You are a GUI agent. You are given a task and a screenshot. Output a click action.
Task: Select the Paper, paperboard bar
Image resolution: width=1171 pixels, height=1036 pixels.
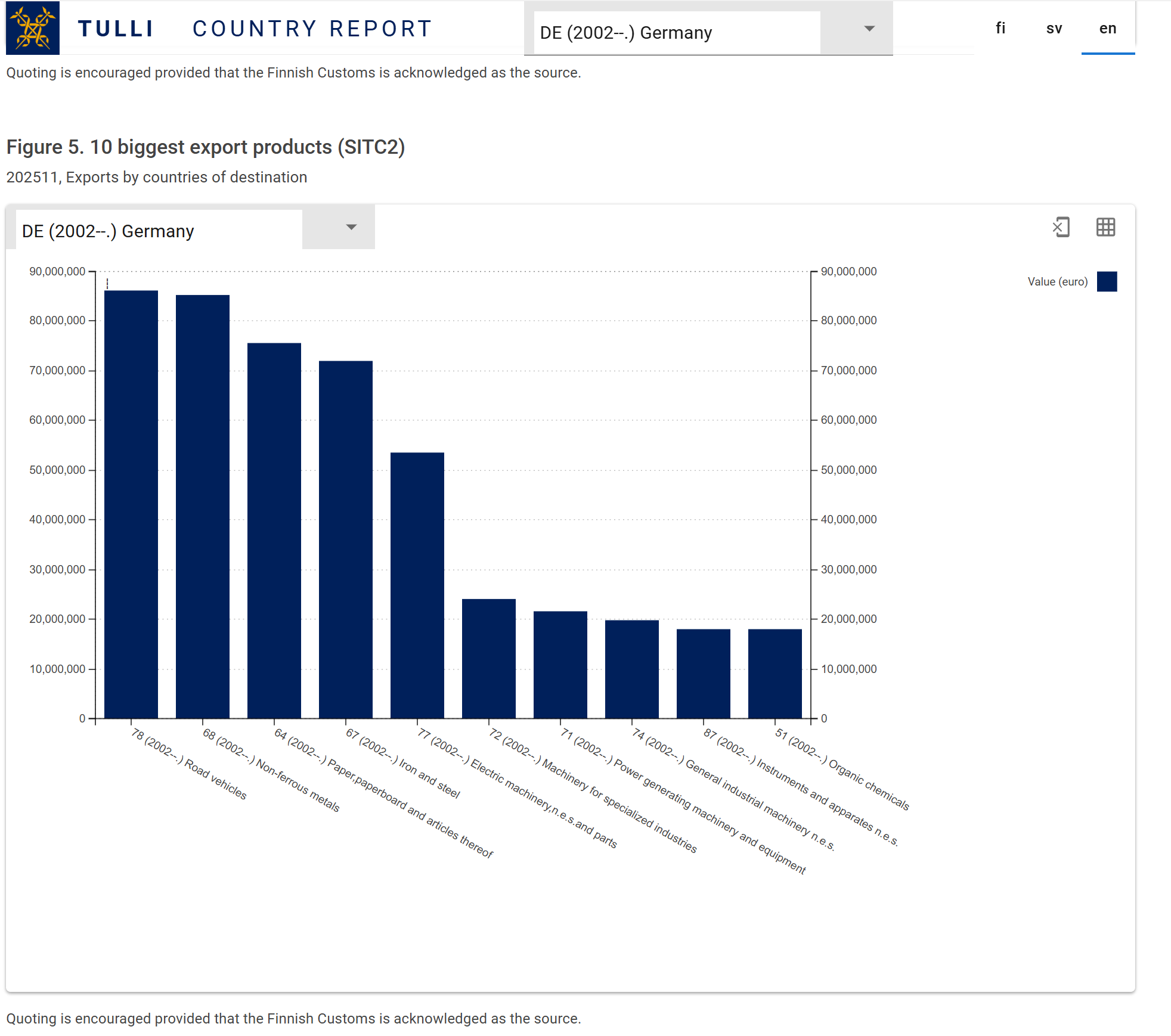pos(274,531)
